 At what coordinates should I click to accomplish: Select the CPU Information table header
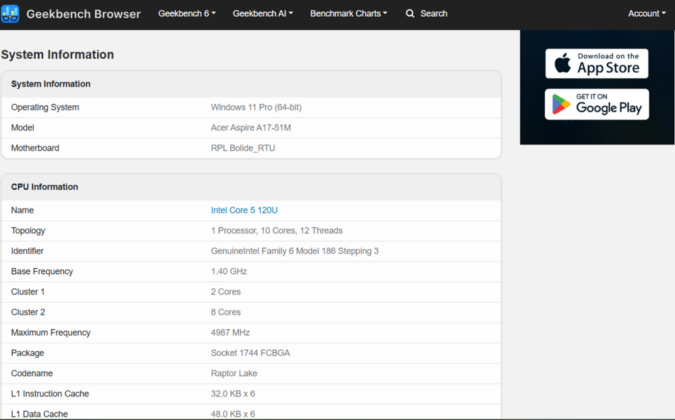[x=45, y=187]
